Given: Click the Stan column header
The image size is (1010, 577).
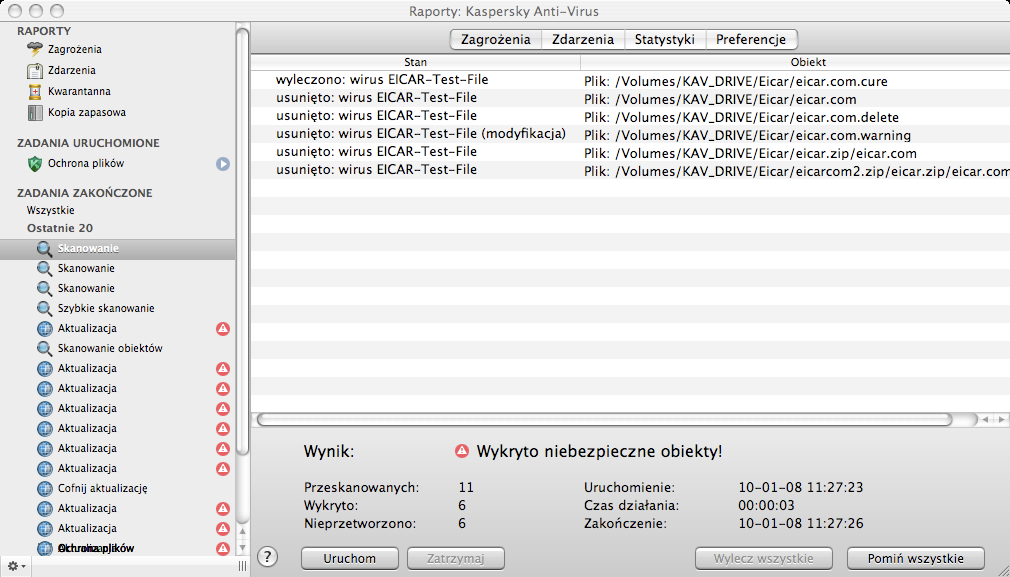Looking at the screenshot, I should click(x=415, y=62).
